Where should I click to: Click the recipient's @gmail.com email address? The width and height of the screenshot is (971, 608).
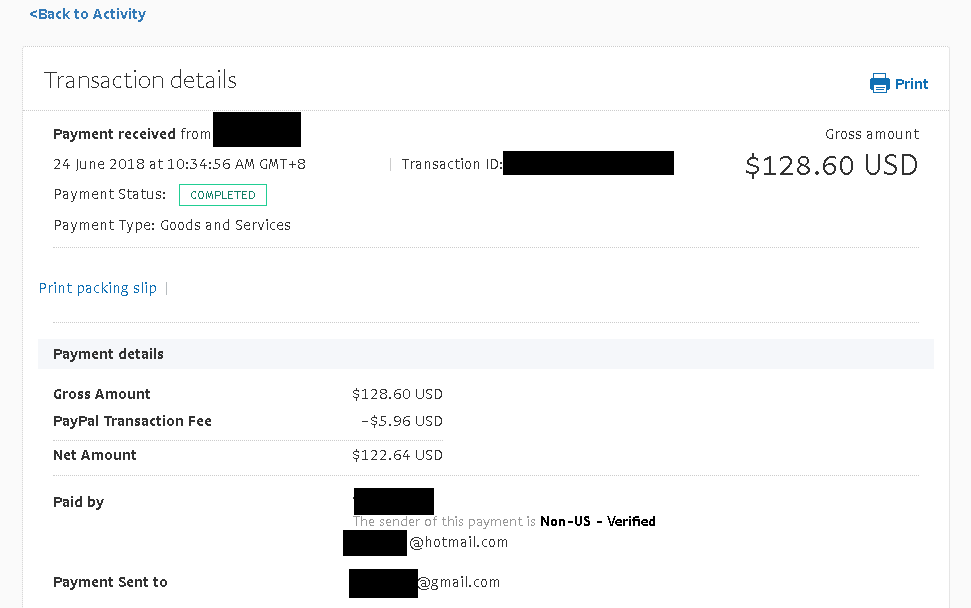click(425, 583)
